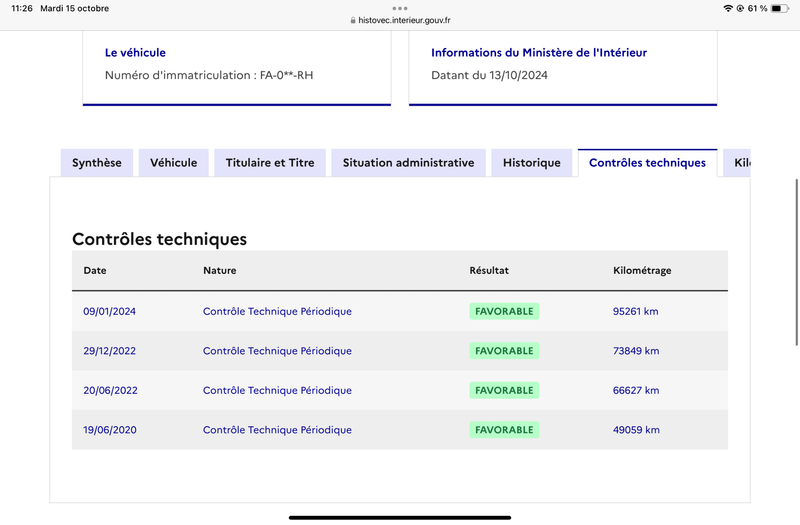Click the 73849 km mileage value
The image size is (800, 525).
pos(636,351)
